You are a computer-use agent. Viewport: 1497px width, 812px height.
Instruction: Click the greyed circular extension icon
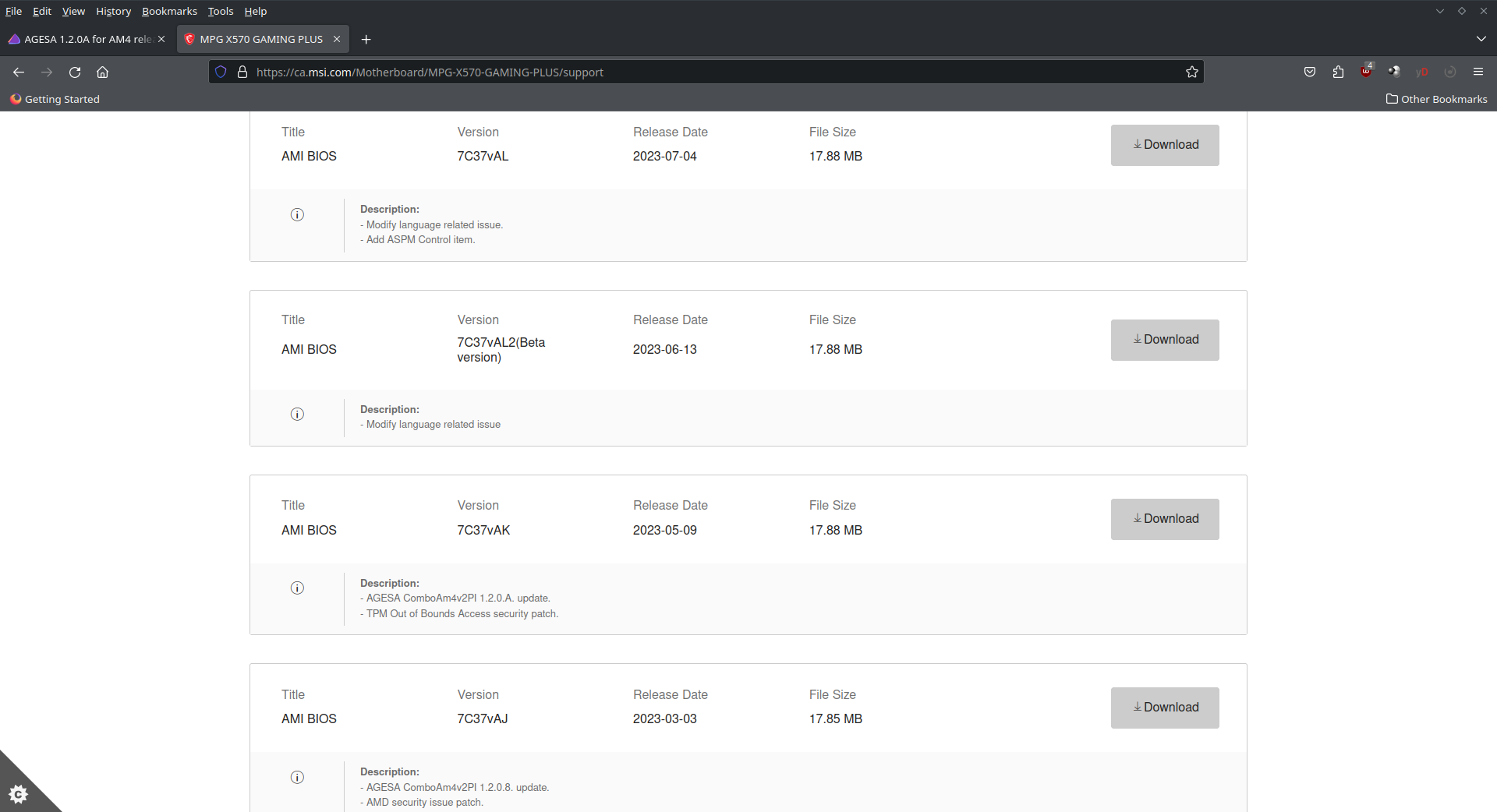point(1450,72)
